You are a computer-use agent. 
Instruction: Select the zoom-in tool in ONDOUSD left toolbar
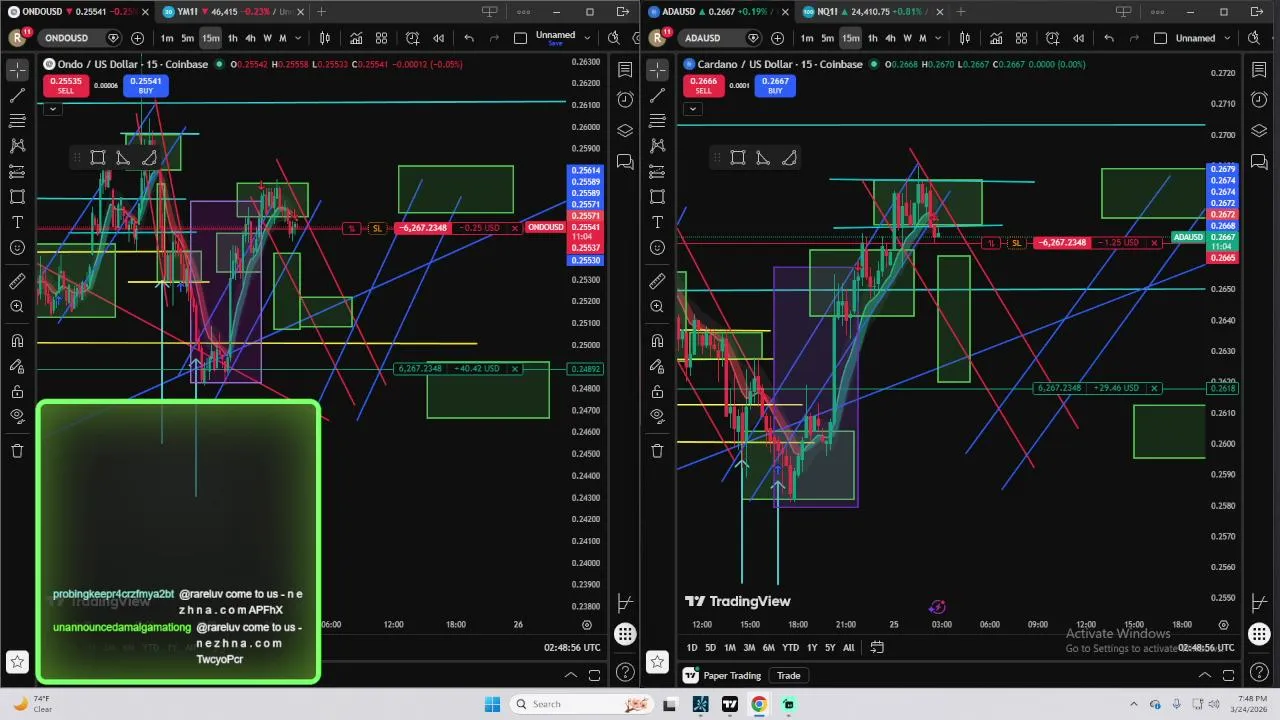[x=17, y=307]
